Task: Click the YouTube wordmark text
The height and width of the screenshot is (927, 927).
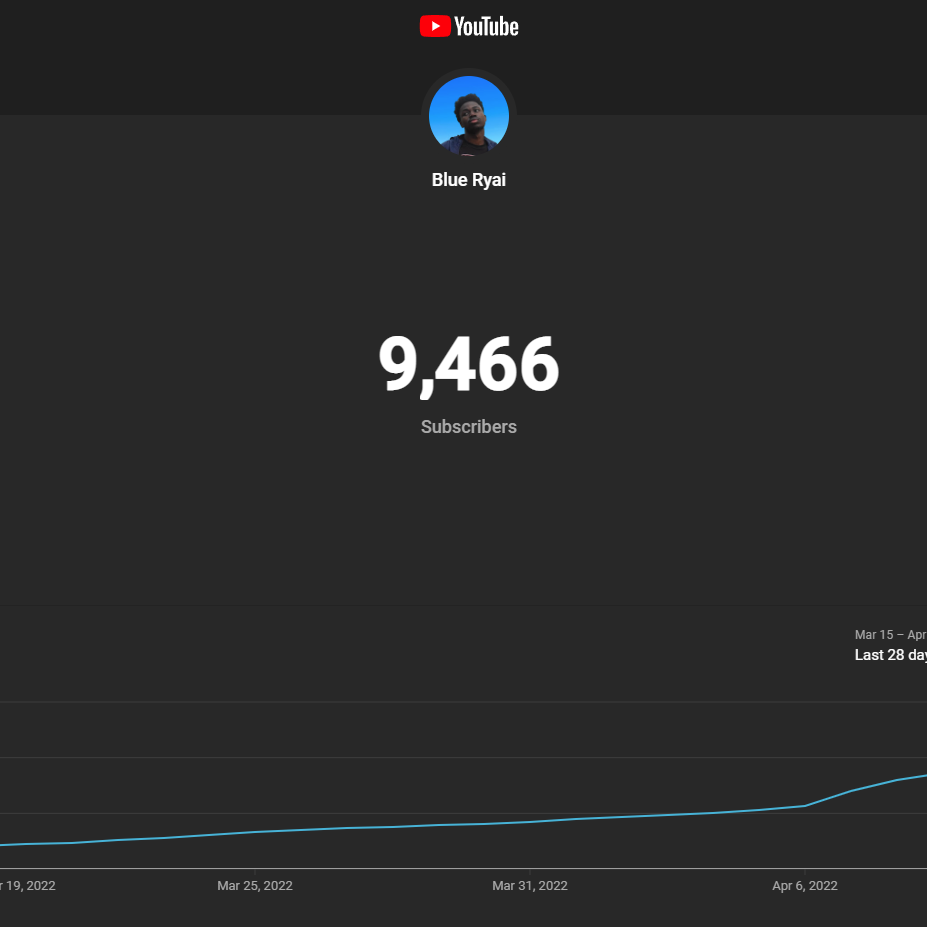Action: point(486,27)
